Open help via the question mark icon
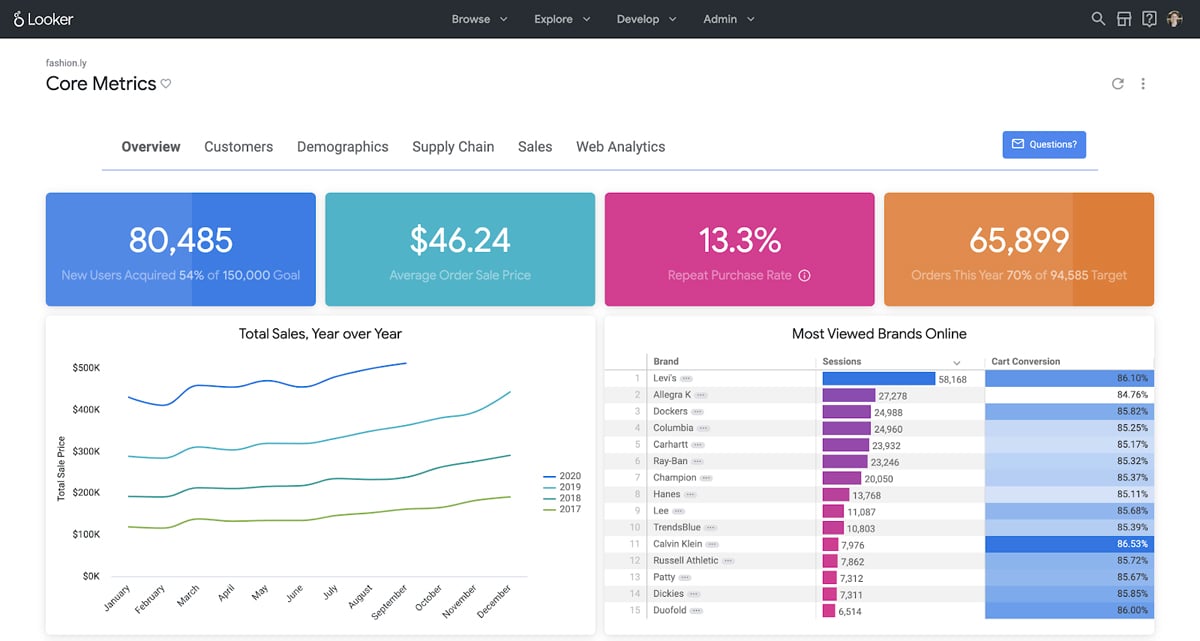The width and height of the screenshot is (1200, 641). pyautogui.click(x=1148, y=18)
